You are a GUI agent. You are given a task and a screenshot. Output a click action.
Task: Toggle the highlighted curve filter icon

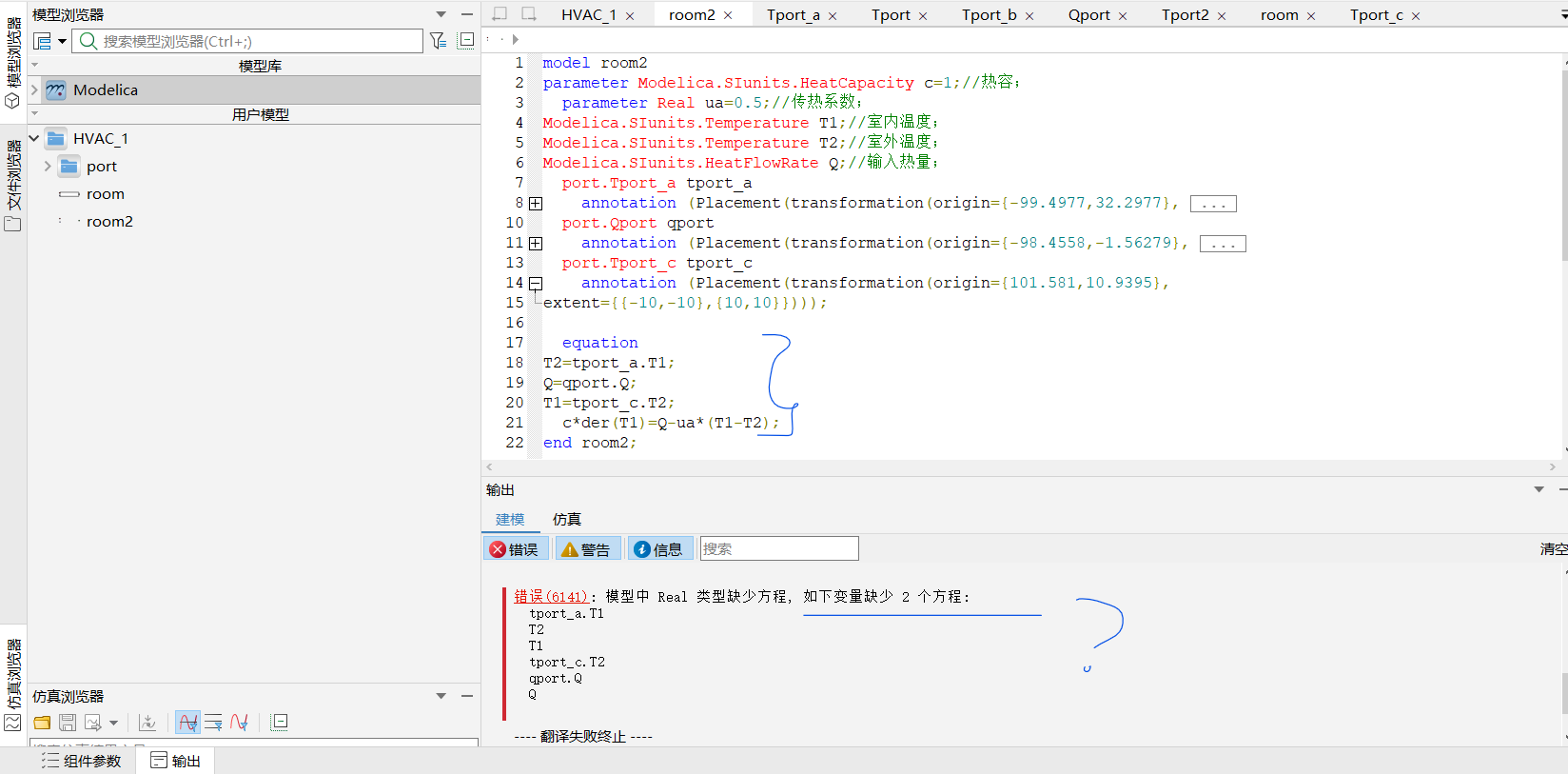coord(188,723)
